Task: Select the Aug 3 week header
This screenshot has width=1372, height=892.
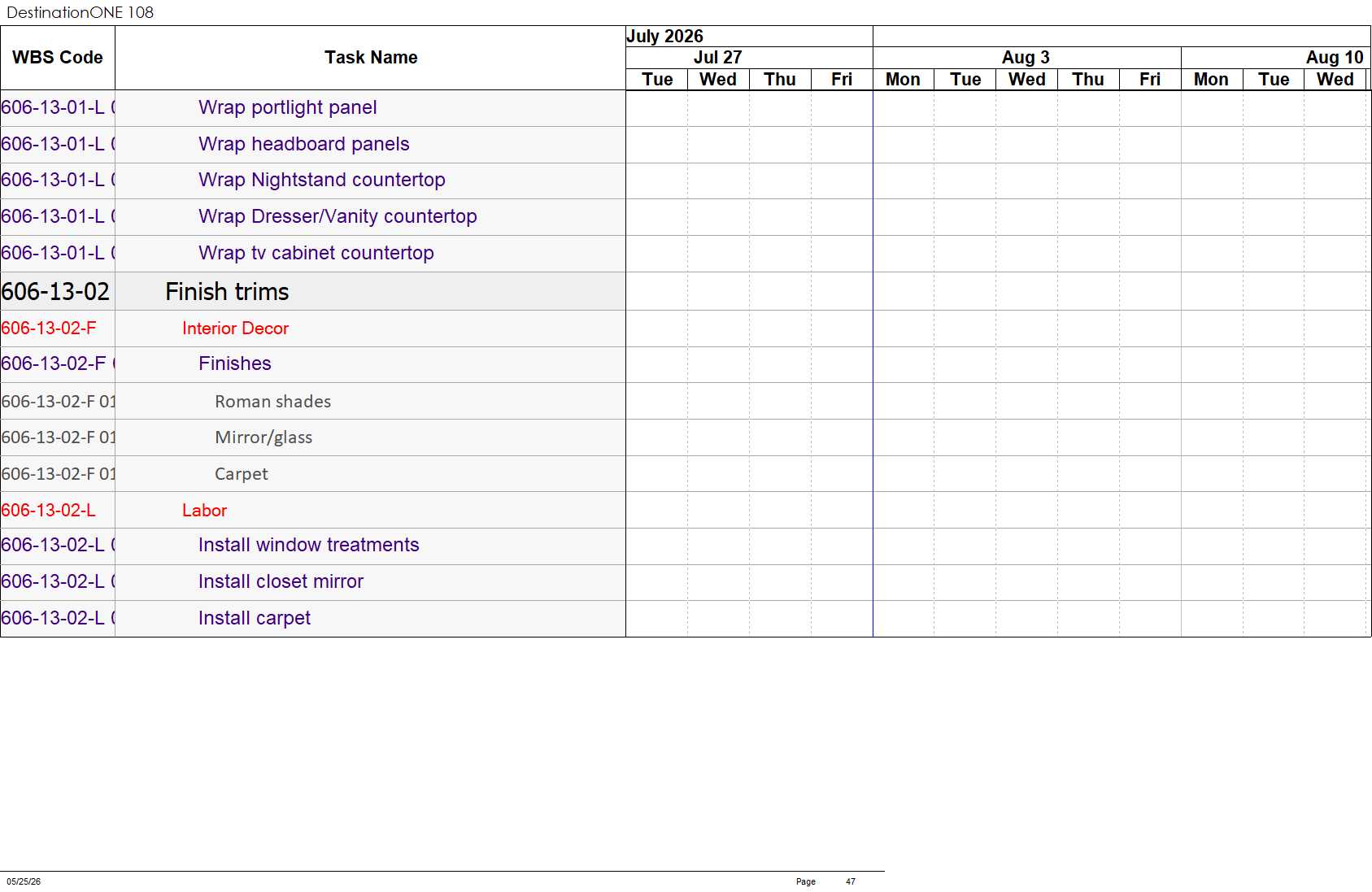Action: click(x=1026, y=58)
